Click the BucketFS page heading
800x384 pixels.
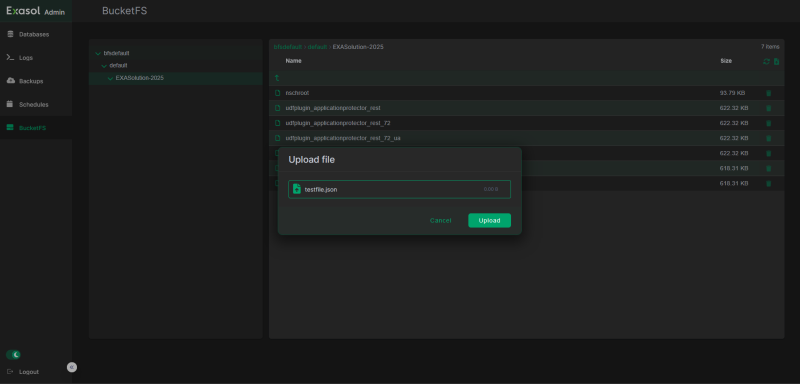124,11
